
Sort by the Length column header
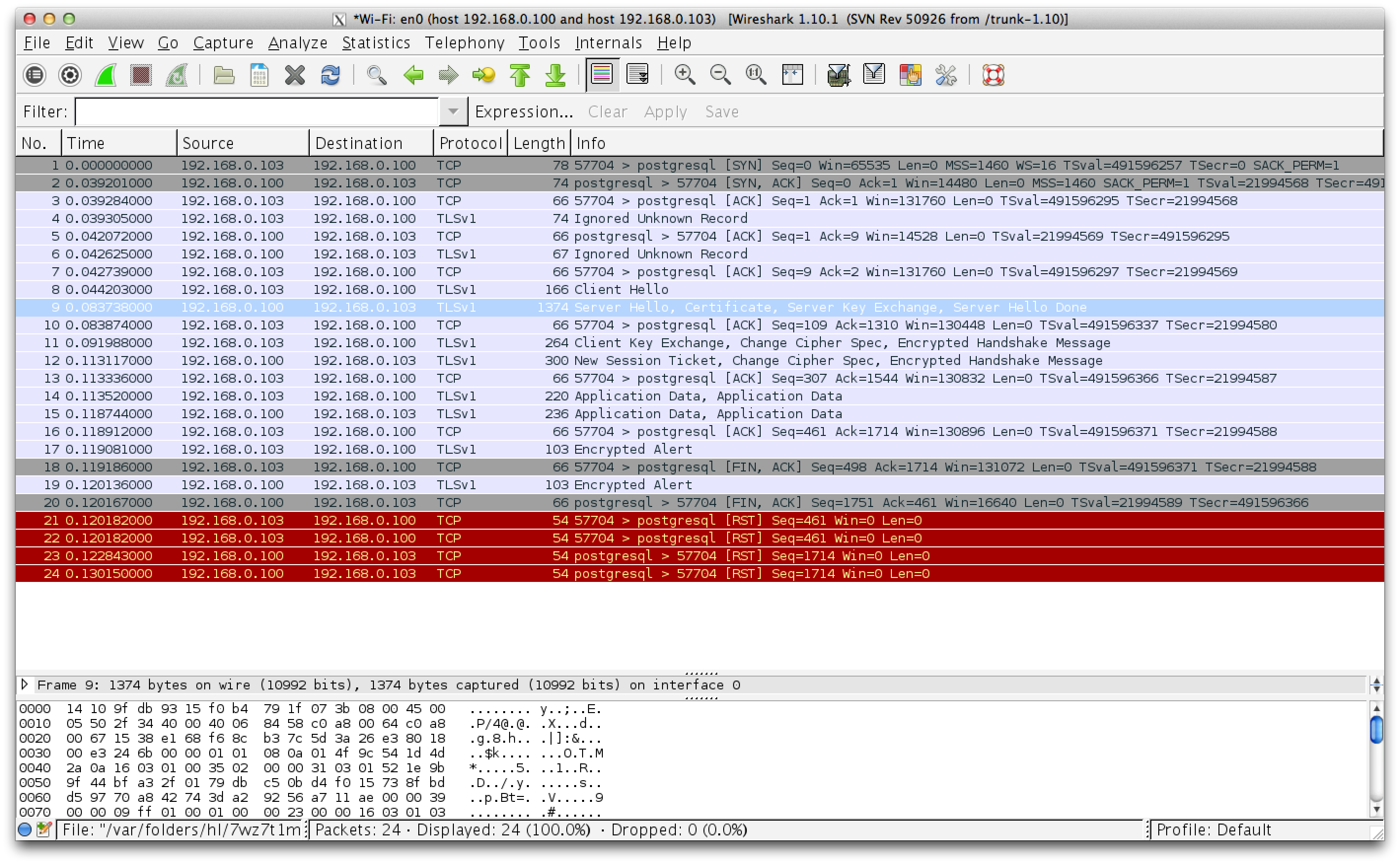tap(539, 143)
